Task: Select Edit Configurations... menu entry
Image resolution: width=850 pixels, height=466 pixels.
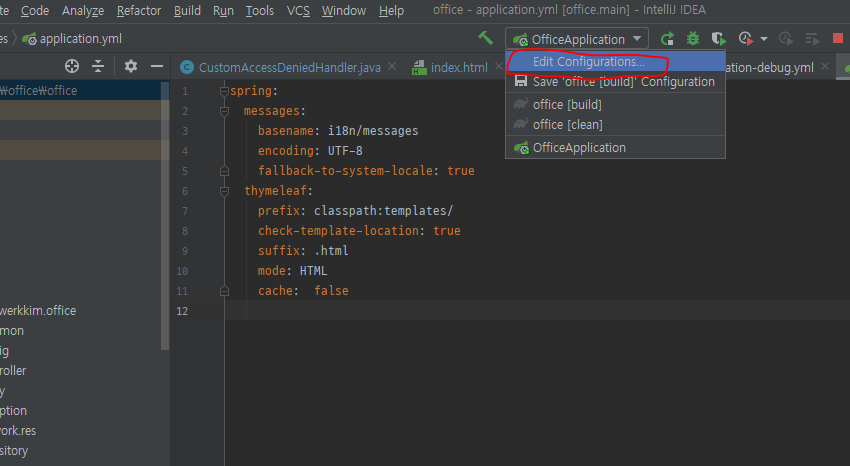Action: 615,62
